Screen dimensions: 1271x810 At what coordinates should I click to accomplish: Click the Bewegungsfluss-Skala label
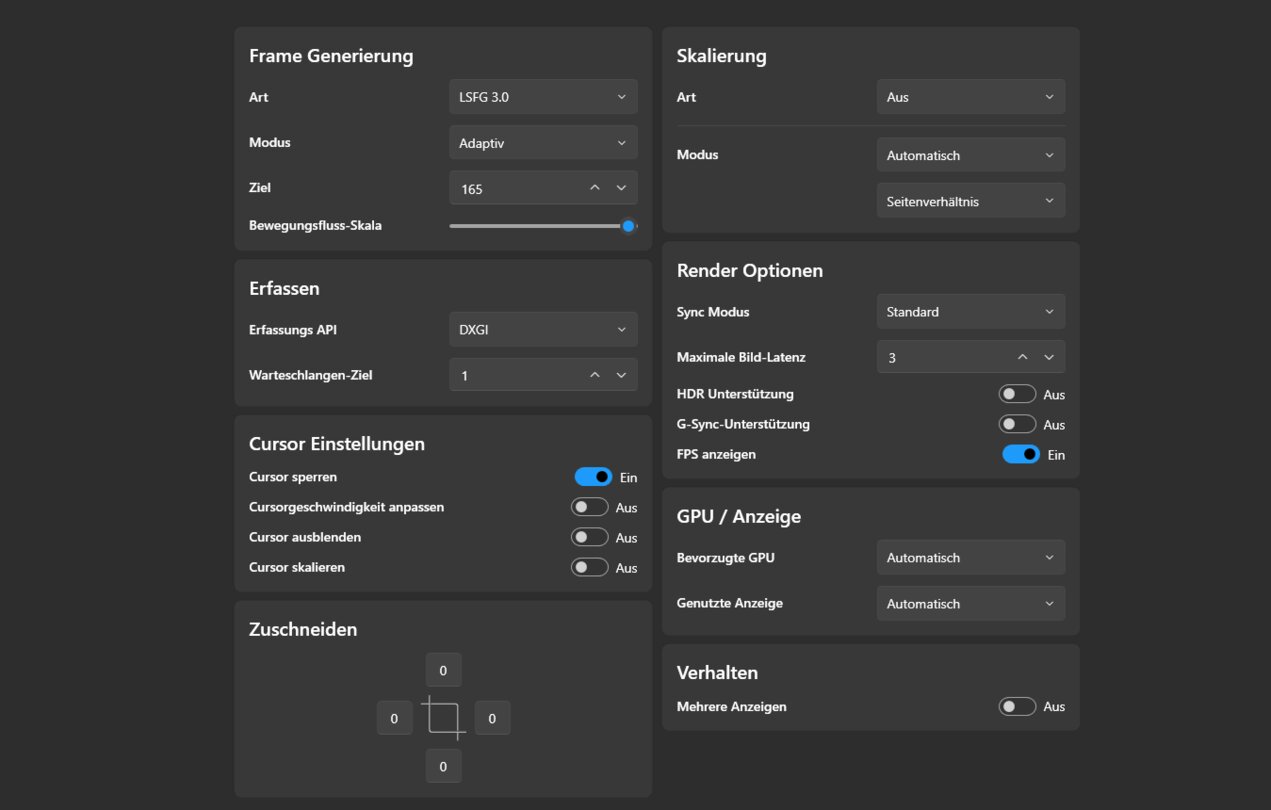pyautogui.click(x=315, y=226)
